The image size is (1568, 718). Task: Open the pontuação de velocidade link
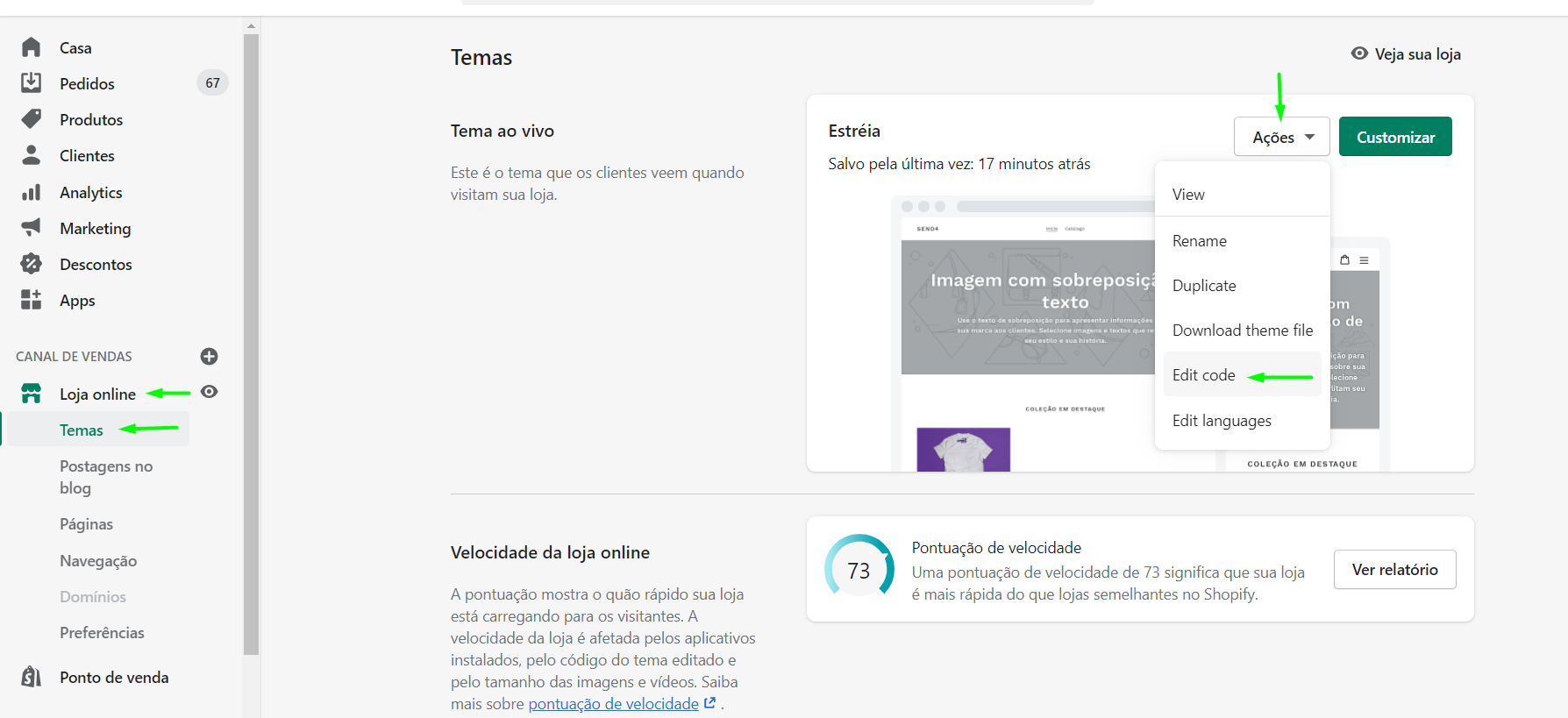click(x=613, y=704)
